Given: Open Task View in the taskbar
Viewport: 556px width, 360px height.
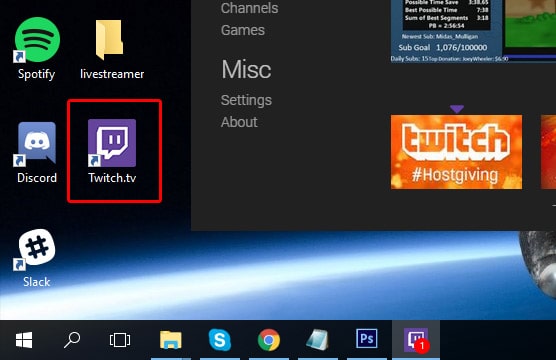Looking at the screenshot, I should 120,340.
